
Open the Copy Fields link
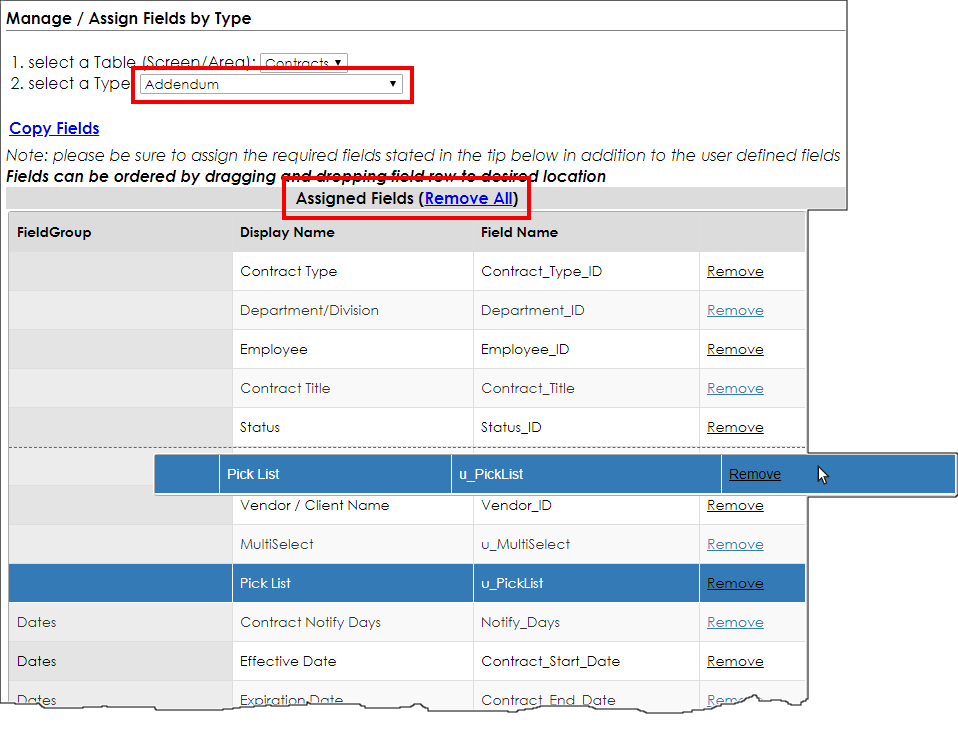(54, 128)
